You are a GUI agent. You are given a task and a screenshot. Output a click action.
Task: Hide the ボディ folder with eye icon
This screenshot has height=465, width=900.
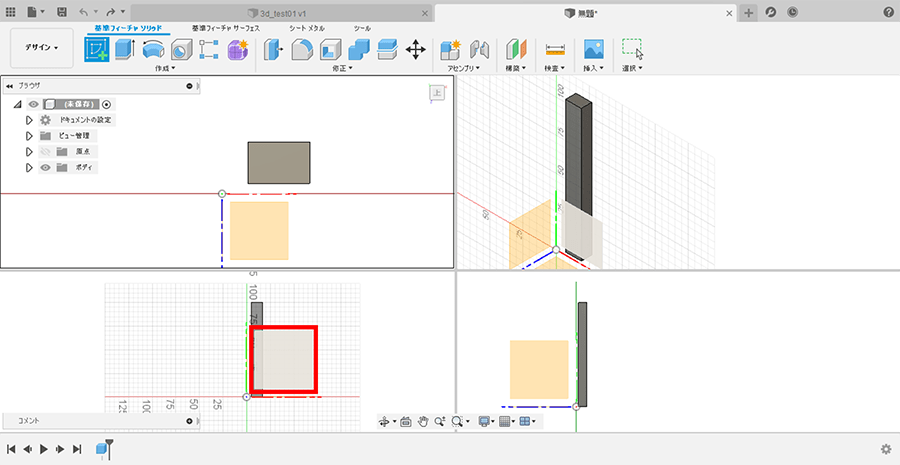click(45, 167)
